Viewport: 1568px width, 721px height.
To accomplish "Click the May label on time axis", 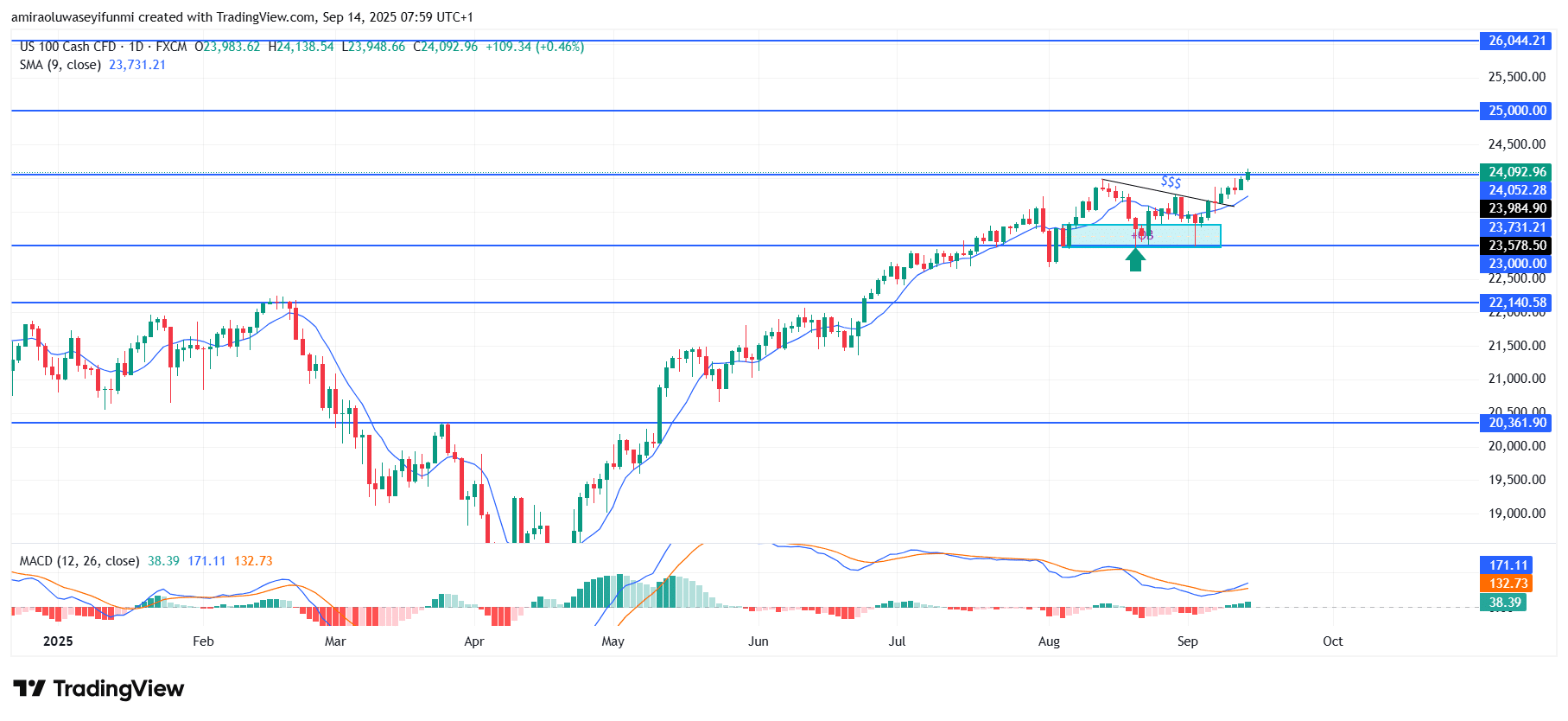I will click(613, 641).
